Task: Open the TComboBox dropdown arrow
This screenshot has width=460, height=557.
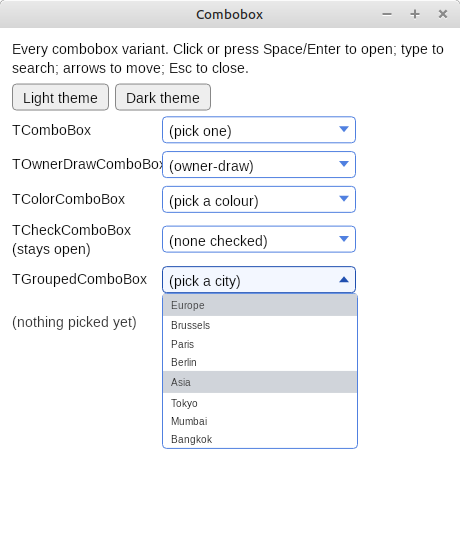Action: (x=343, y=129)
